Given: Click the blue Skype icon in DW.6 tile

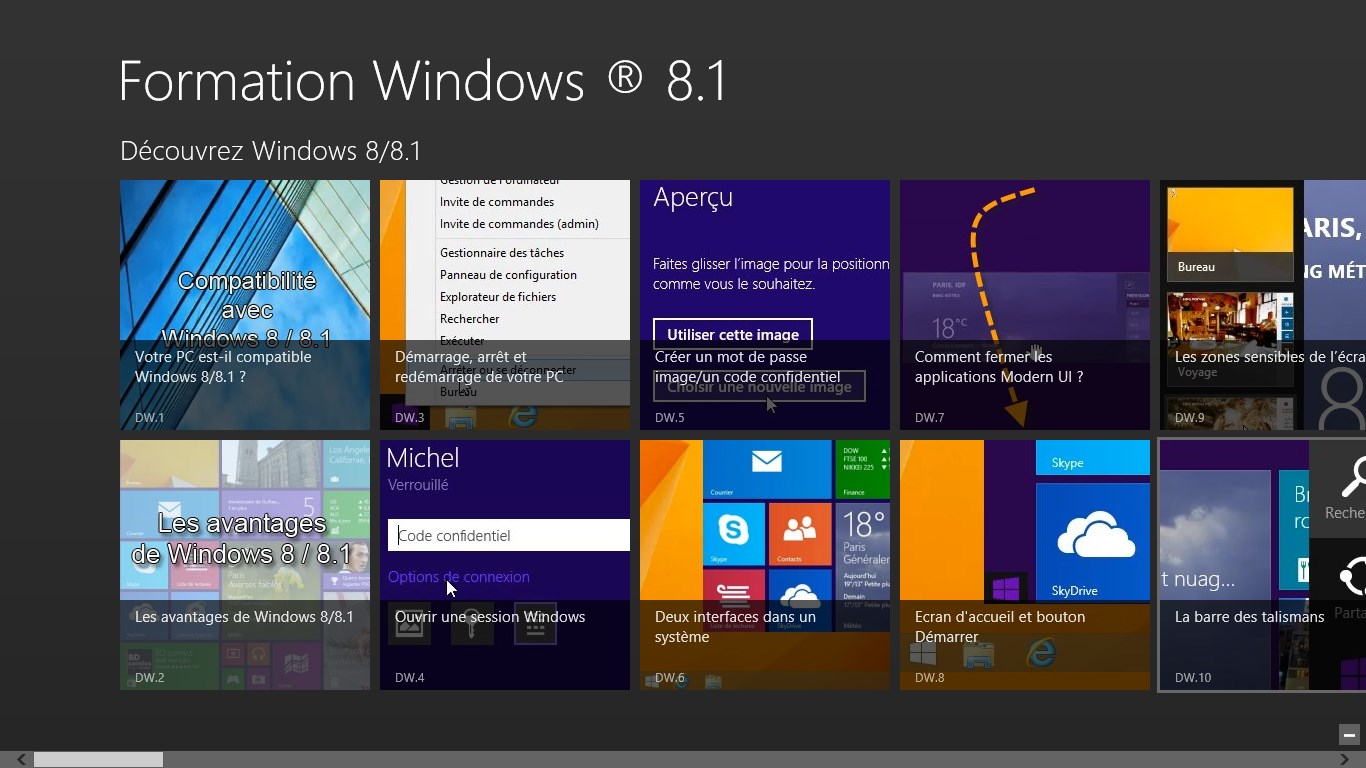Looking at the screenshot, I should point(733,528).
